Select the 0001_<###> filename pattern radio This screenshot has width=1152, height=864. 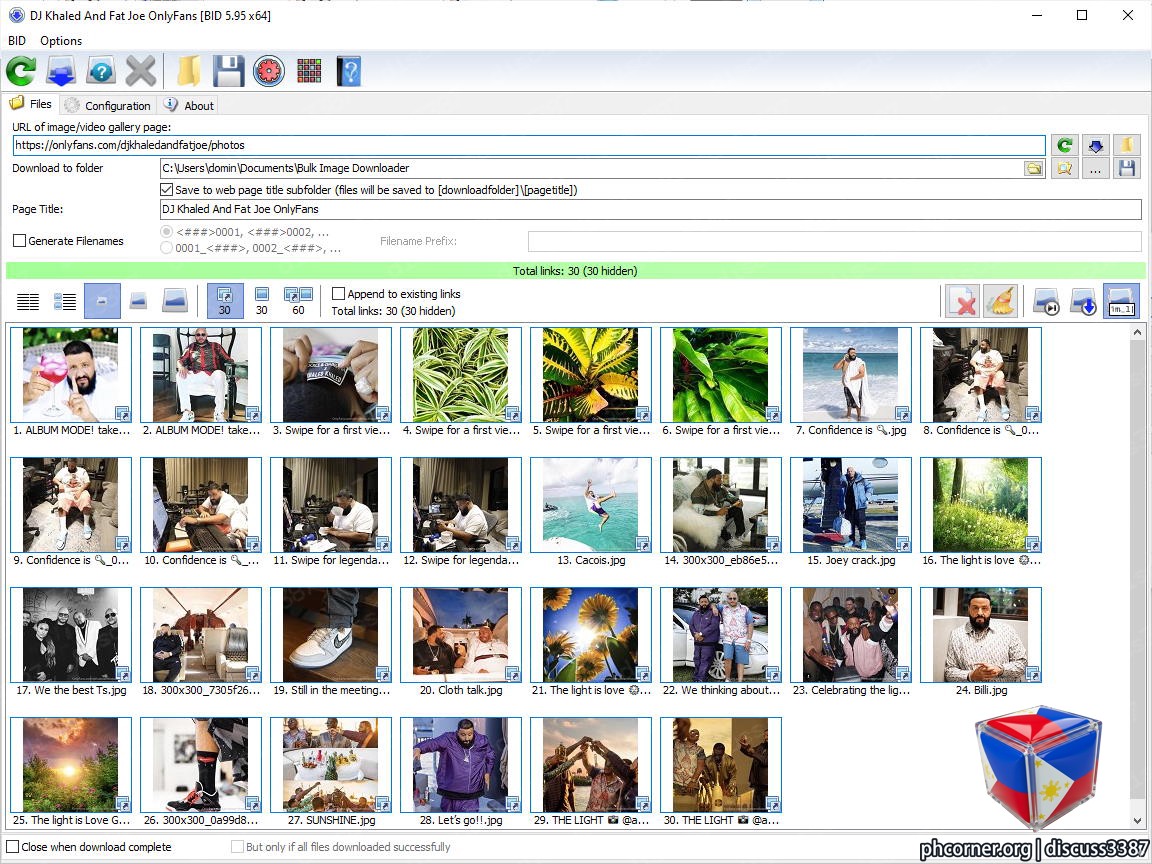167,248
